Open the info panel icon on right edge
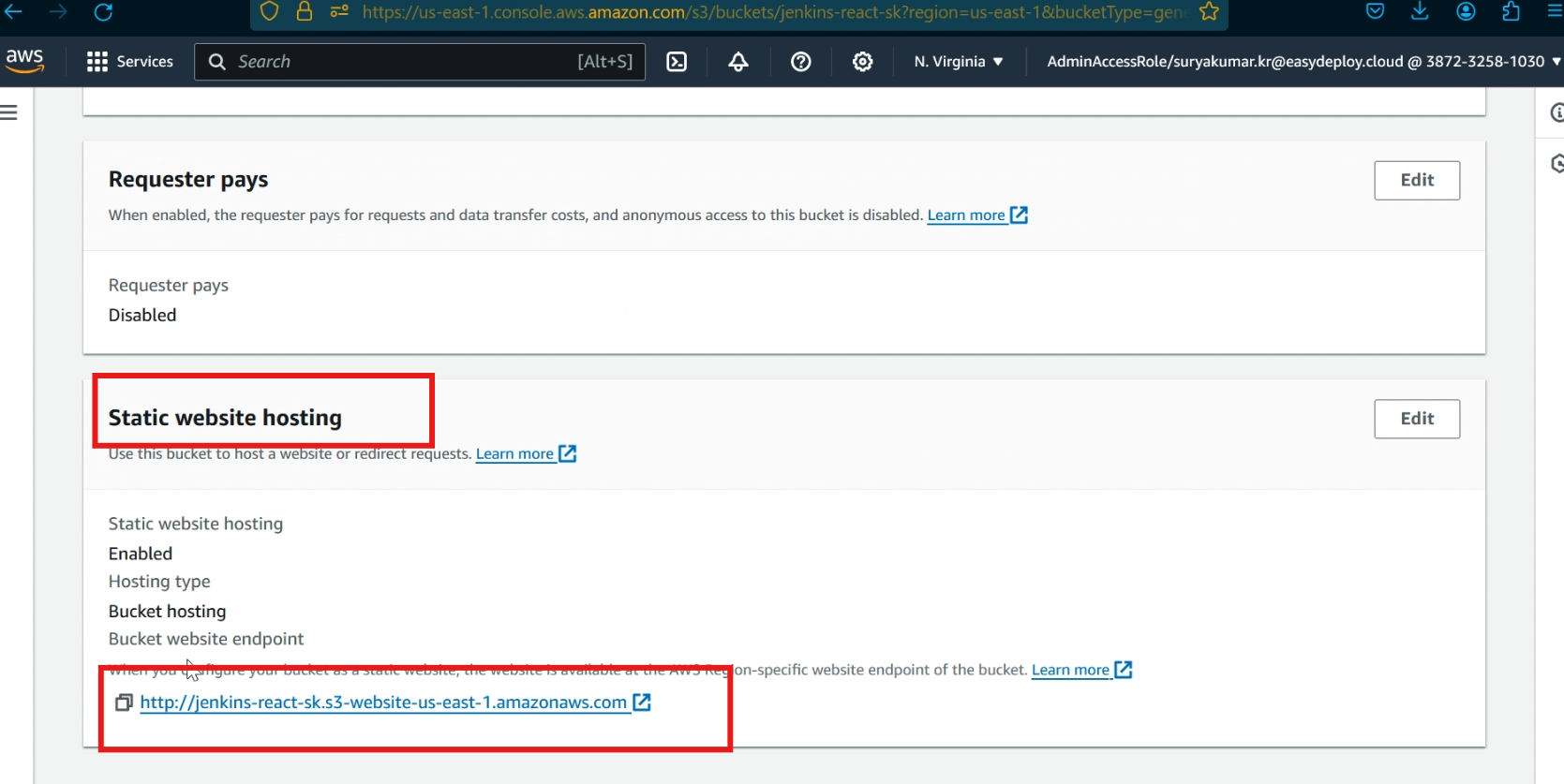1564x784 pixels. pyautogui.click(x=1557, y=112)
